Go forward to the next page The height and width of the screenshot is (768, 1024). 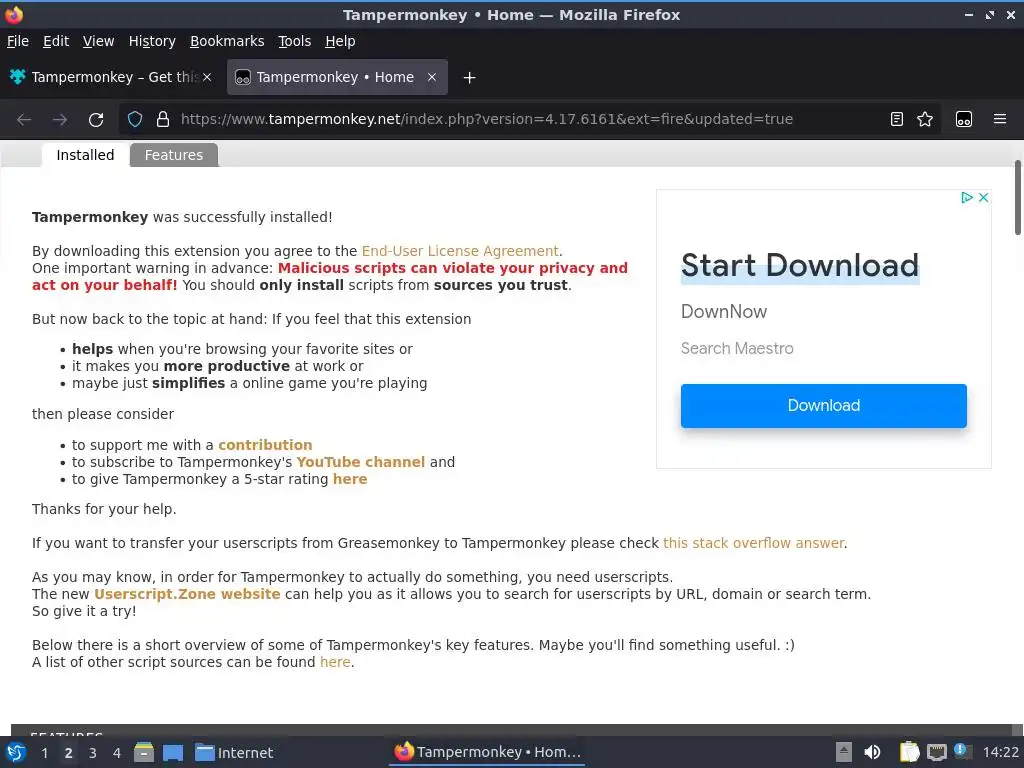[x=60, y=120]
